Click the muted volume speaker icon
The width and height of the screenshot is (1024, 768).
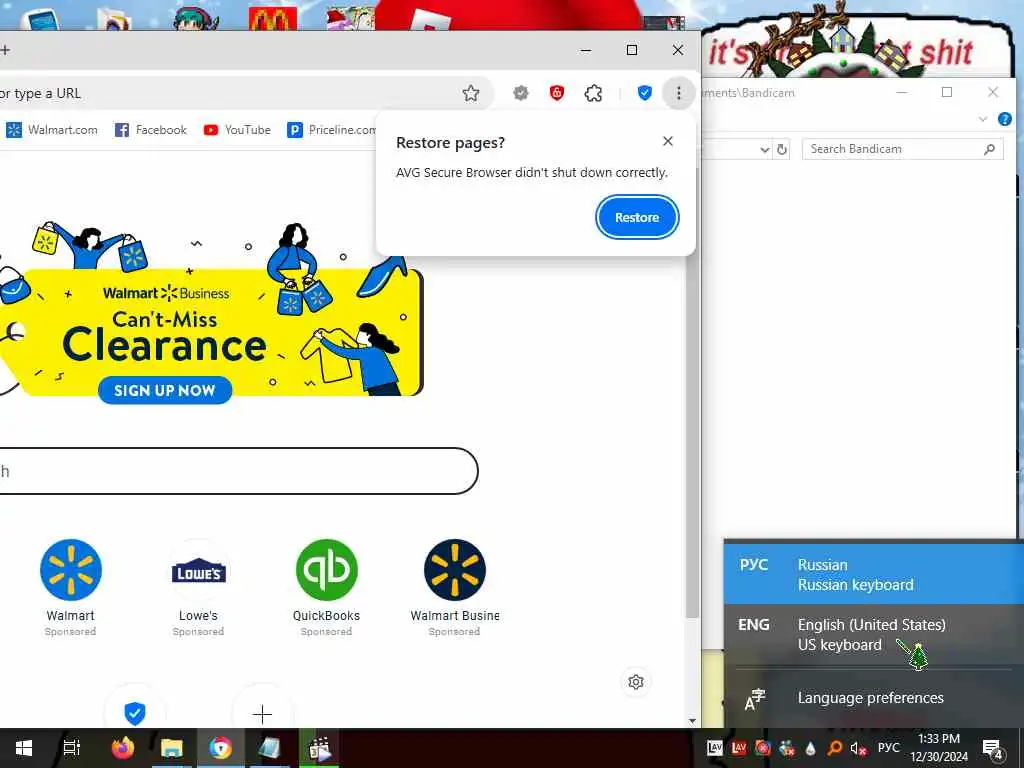(x=858, y=748)
